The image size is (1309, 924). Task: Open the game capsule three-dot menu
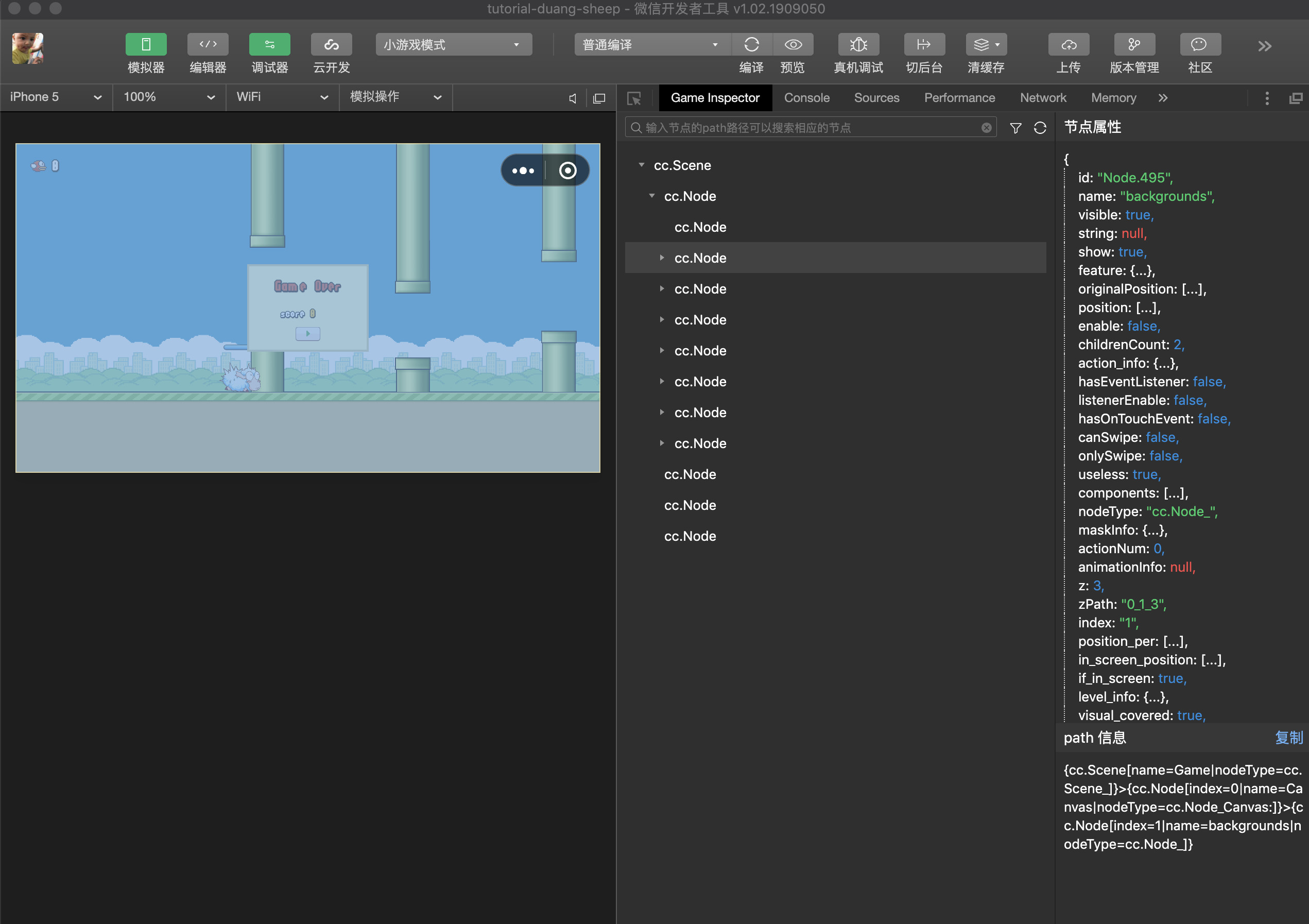point(523,170)
